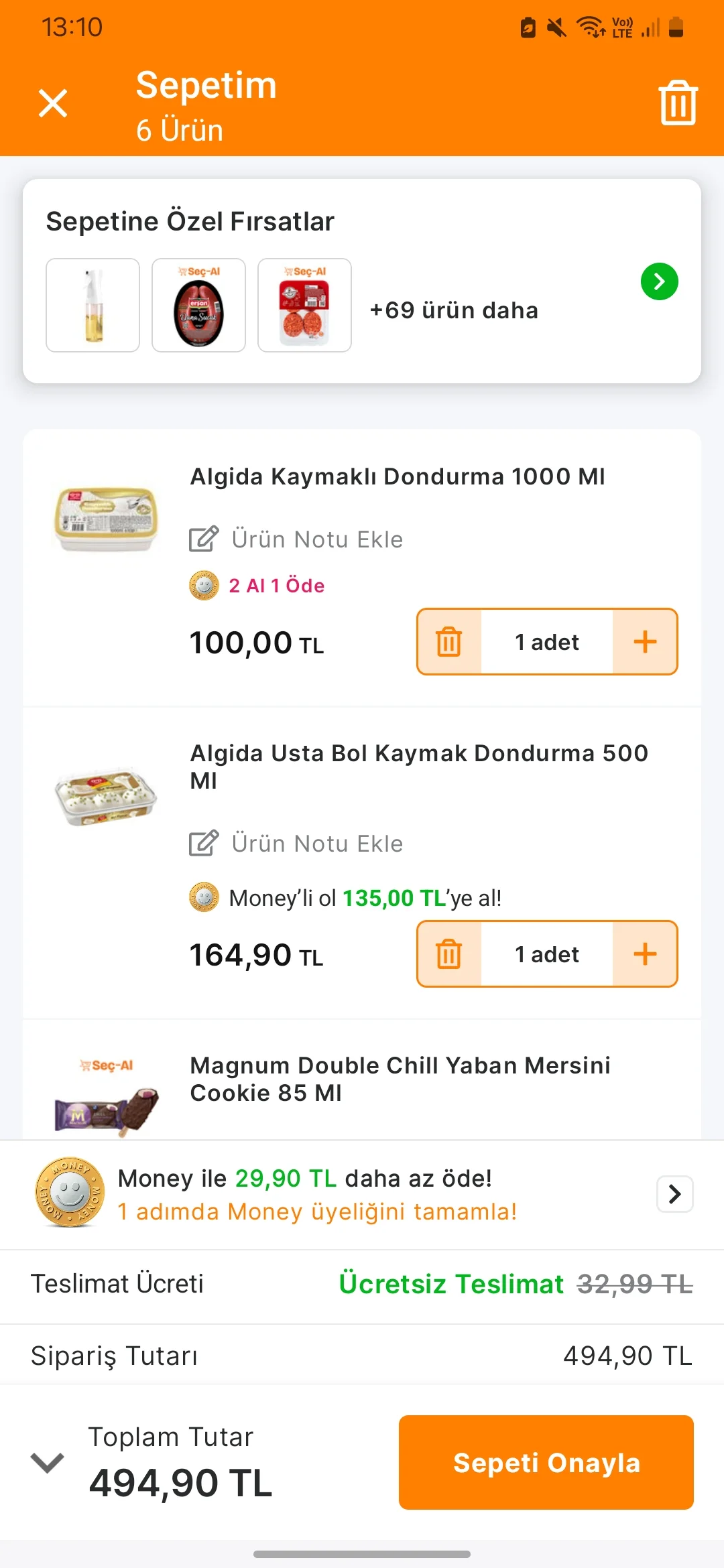Viewport: 724px width, 1568px height.
Task: Open Magnum Double Chill product image
Action: click(x=106, y=1096)
